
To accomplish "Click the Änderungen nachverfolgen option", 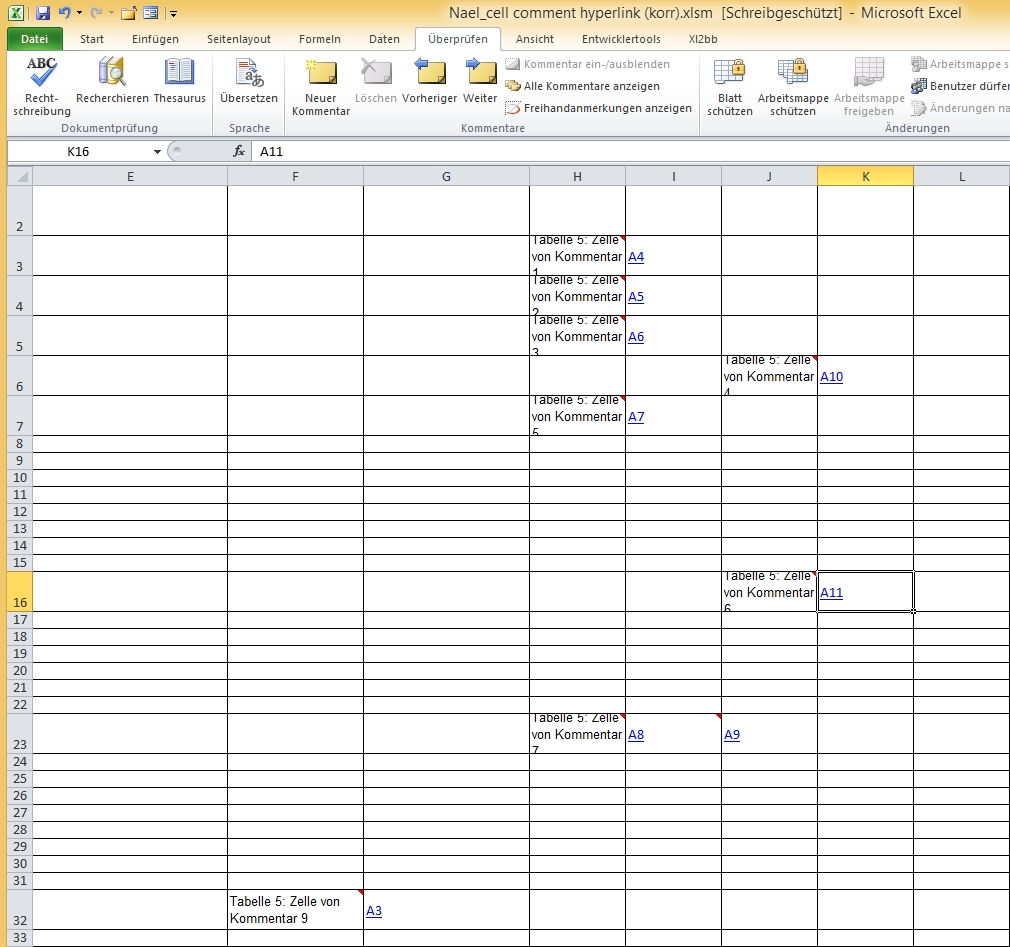I will (960, 108).
